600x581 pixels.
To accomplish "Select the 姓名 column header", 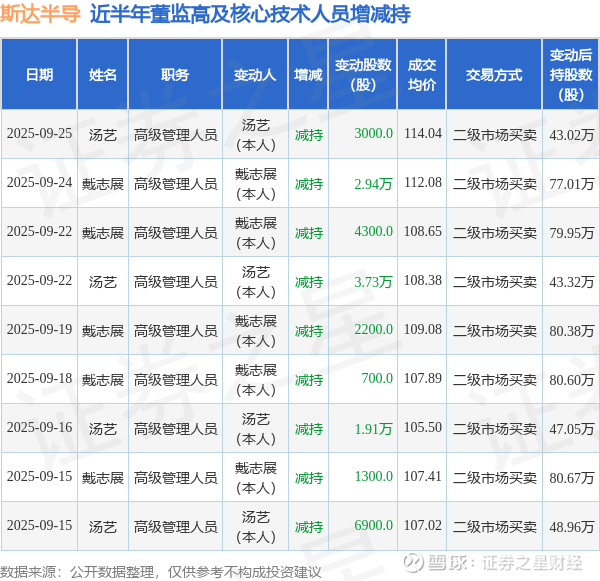I will pyautogui.click(x=103, y=75).
